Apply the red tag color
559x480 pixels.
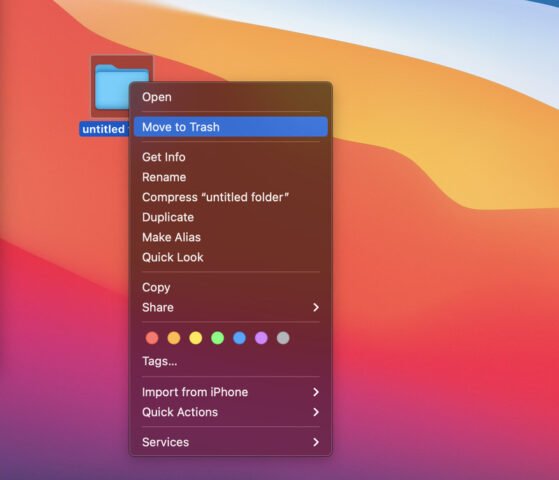152,338
